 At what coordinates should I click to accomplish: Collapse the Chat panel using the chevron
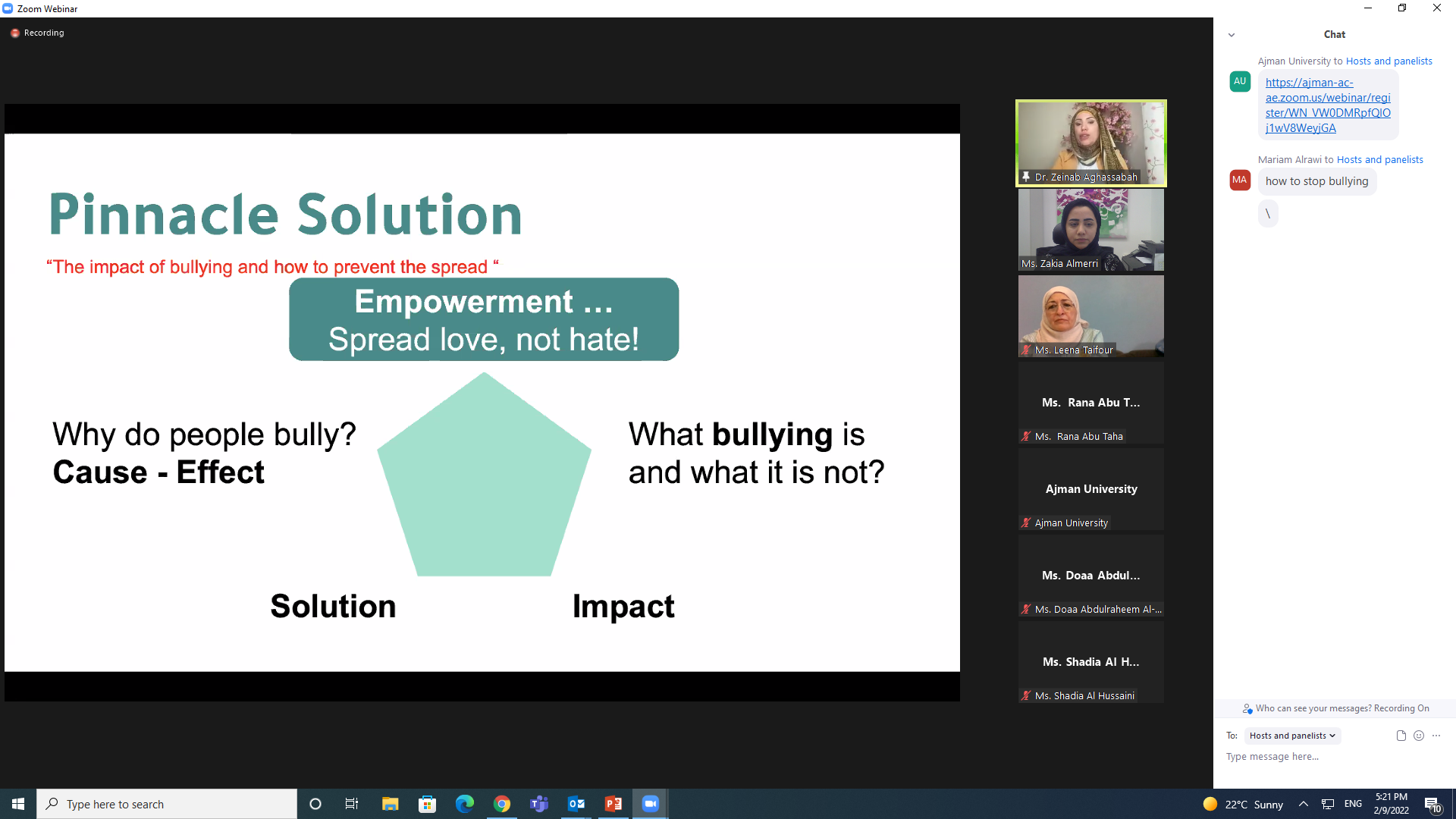[x=1232, y=35]
